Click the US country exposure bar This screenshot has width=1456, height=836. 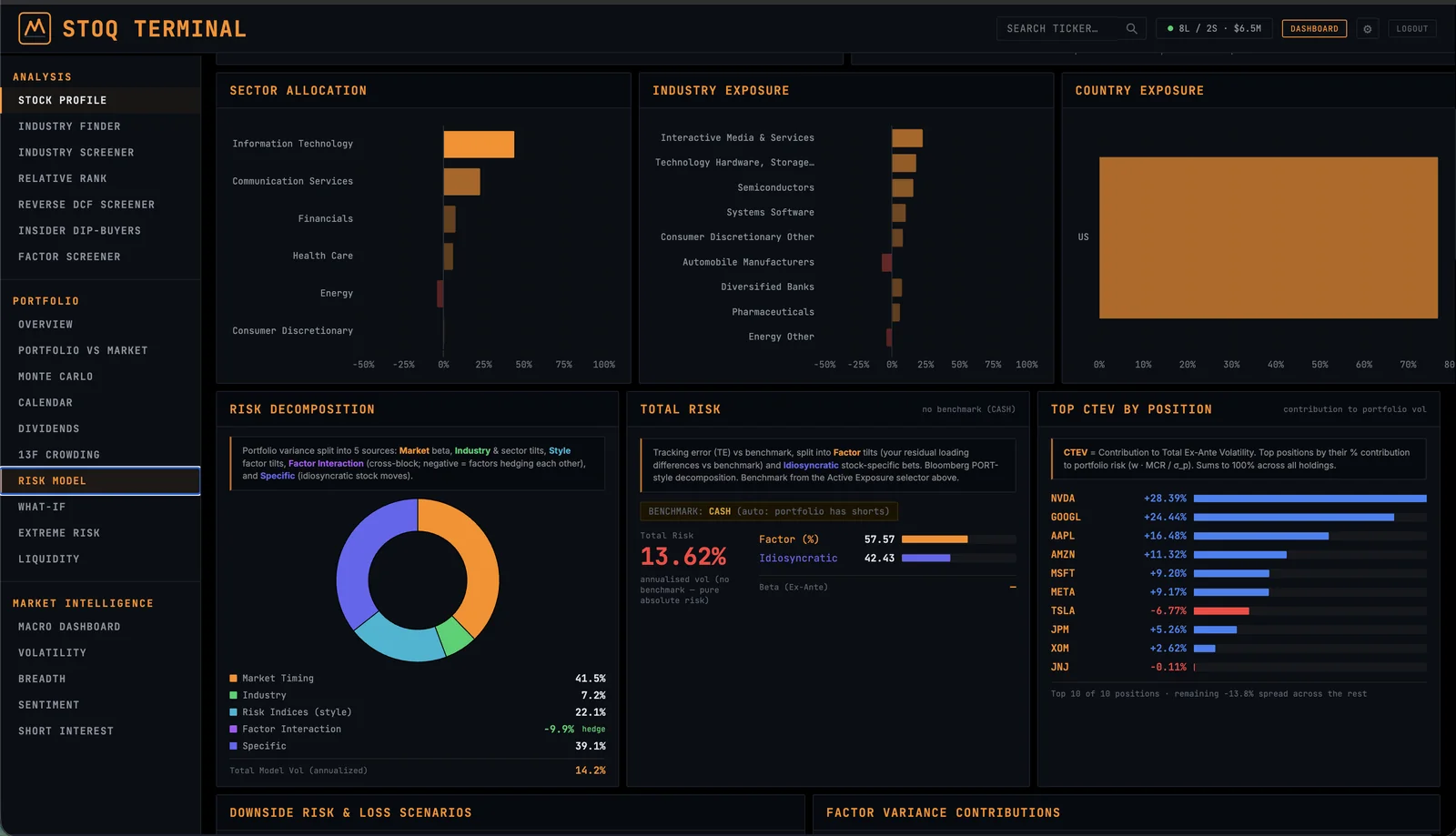pos(1269,237)
